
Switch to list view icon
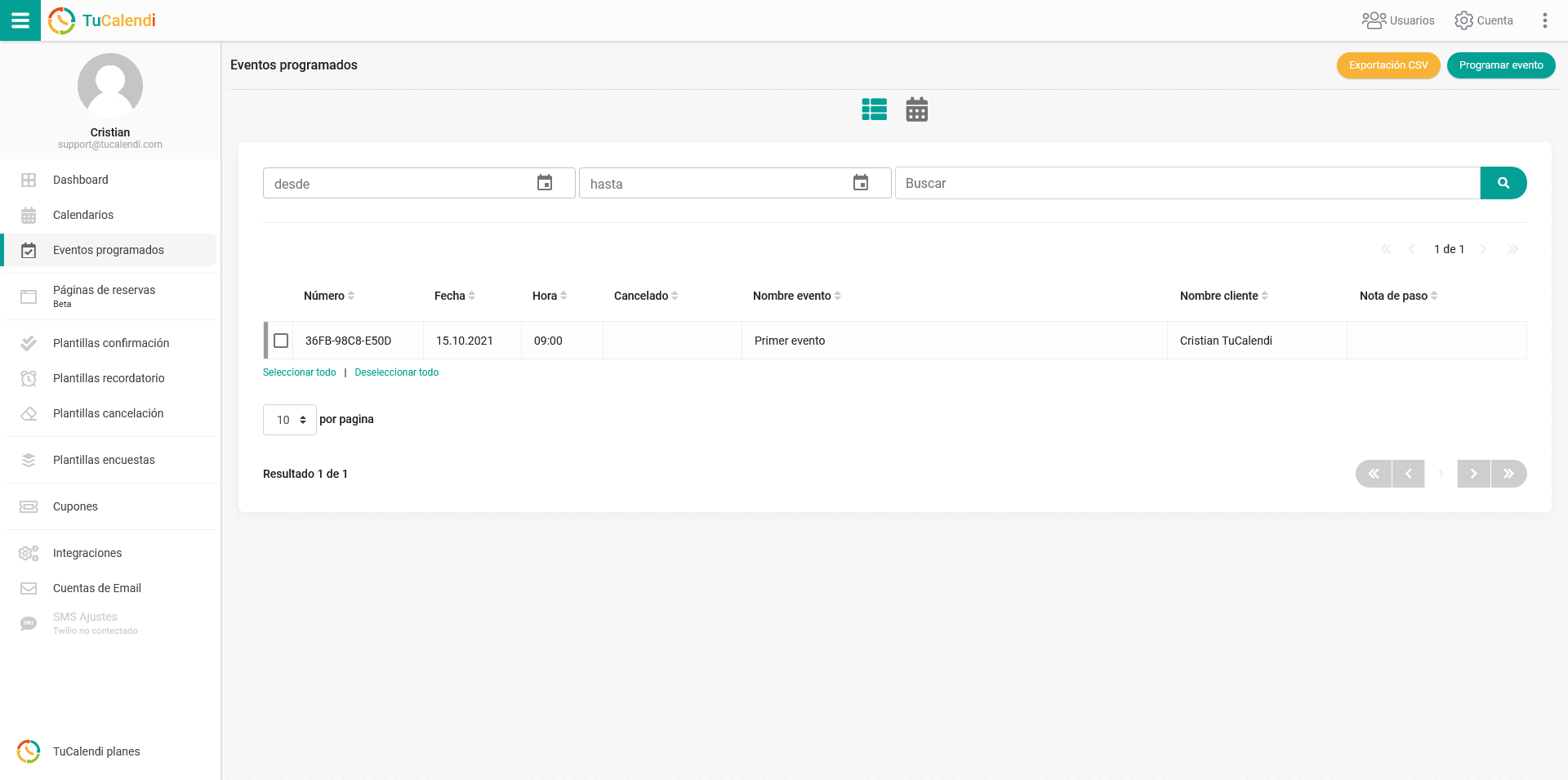[875, 109]
